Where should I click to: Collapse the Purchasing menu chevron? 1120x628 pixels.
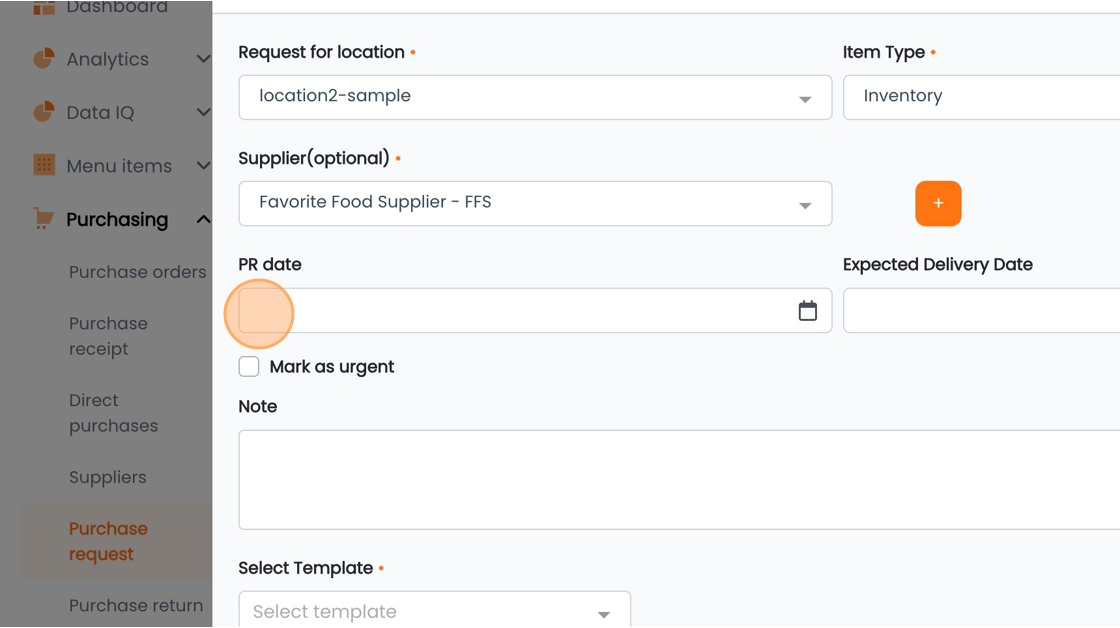pos(203,219)
